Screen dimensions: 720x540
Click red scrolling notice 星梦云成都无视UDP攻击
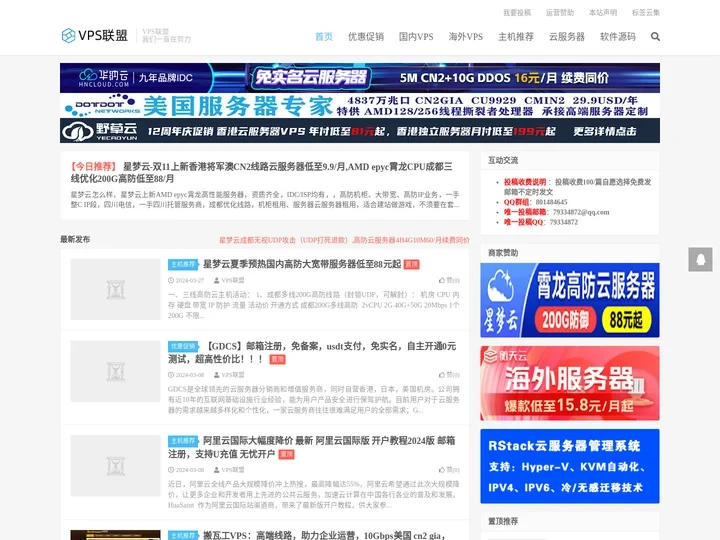point(344,240)
